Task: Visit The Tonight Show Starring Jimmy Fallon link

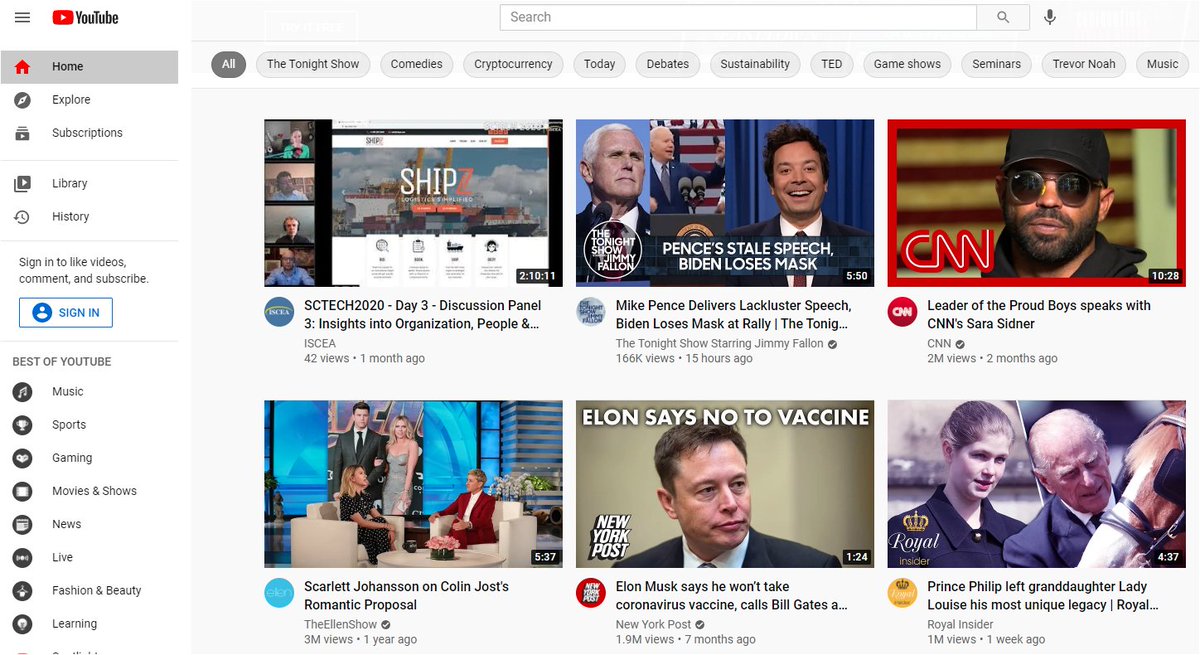Action: coord(720,343)
